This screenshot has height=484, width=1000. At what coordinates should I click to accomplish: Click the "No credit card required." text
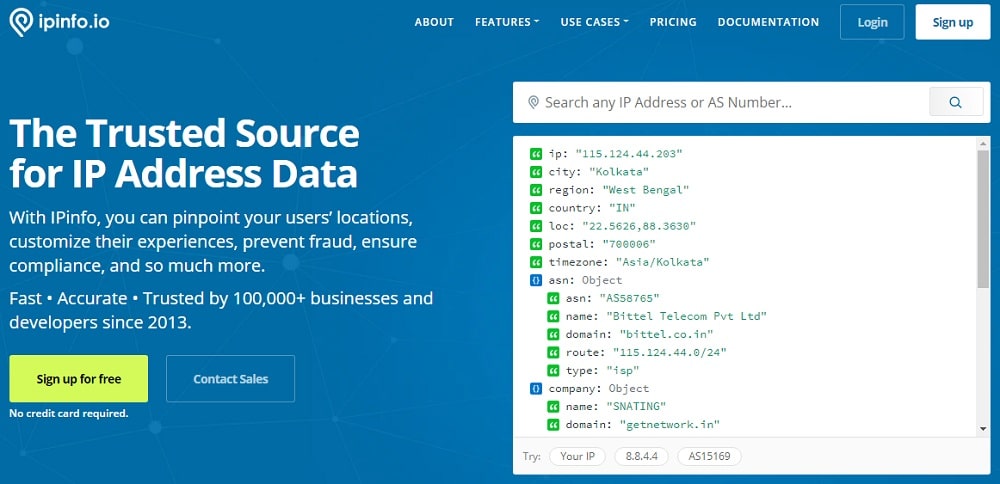[69, 413]
